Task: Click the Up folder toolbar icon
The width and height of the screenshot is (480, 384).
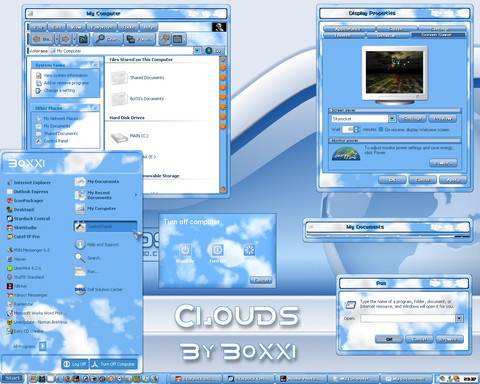Action: (x=83, y=39)
